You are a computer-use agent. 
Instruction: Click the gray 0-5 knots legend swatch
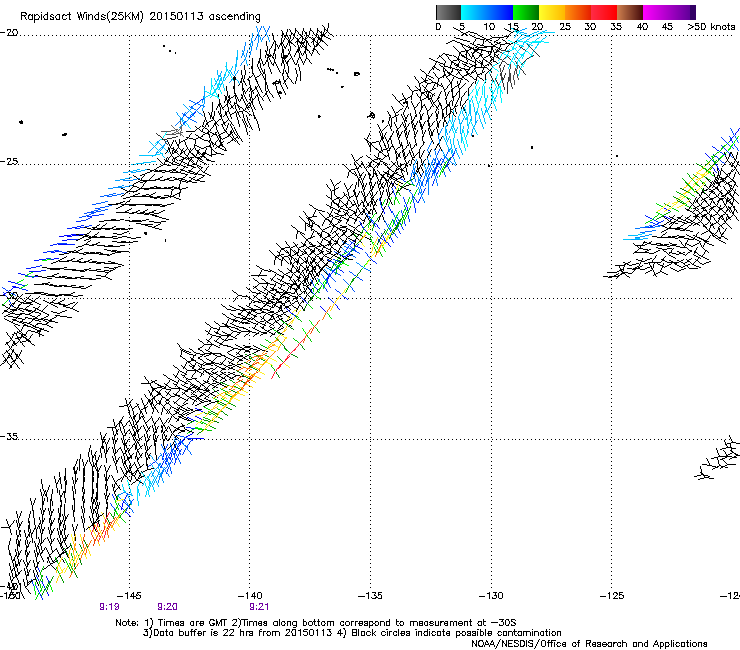pyautogui.click(x=448, y=12)
